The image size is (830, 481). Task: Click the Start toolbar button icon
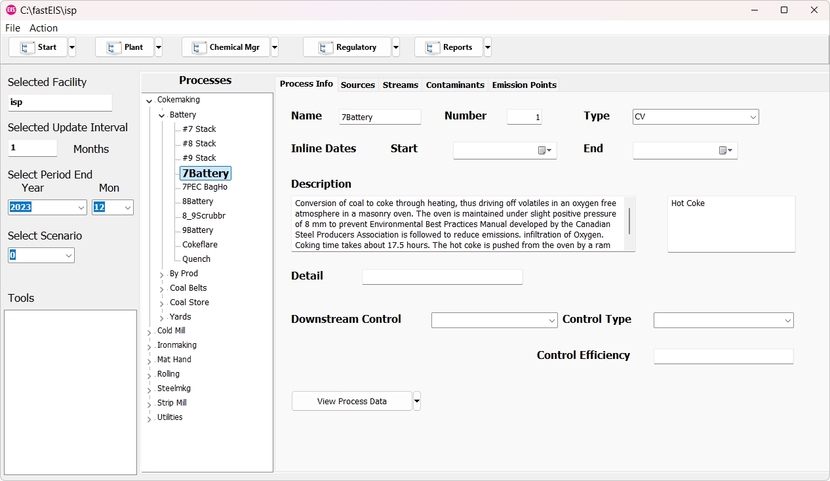(23, 47)
